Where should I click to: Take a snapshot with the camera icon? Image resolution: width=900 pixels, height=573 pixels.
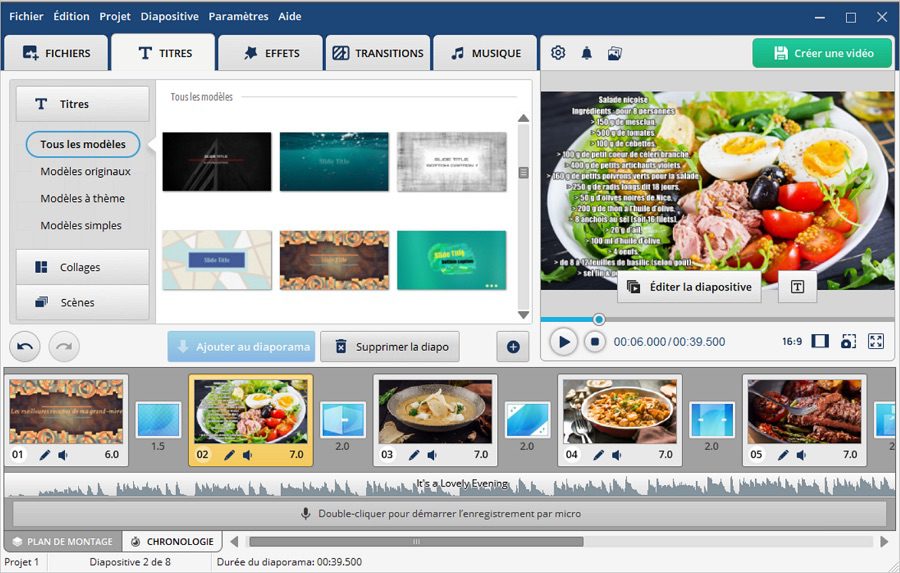coord(848,341)
